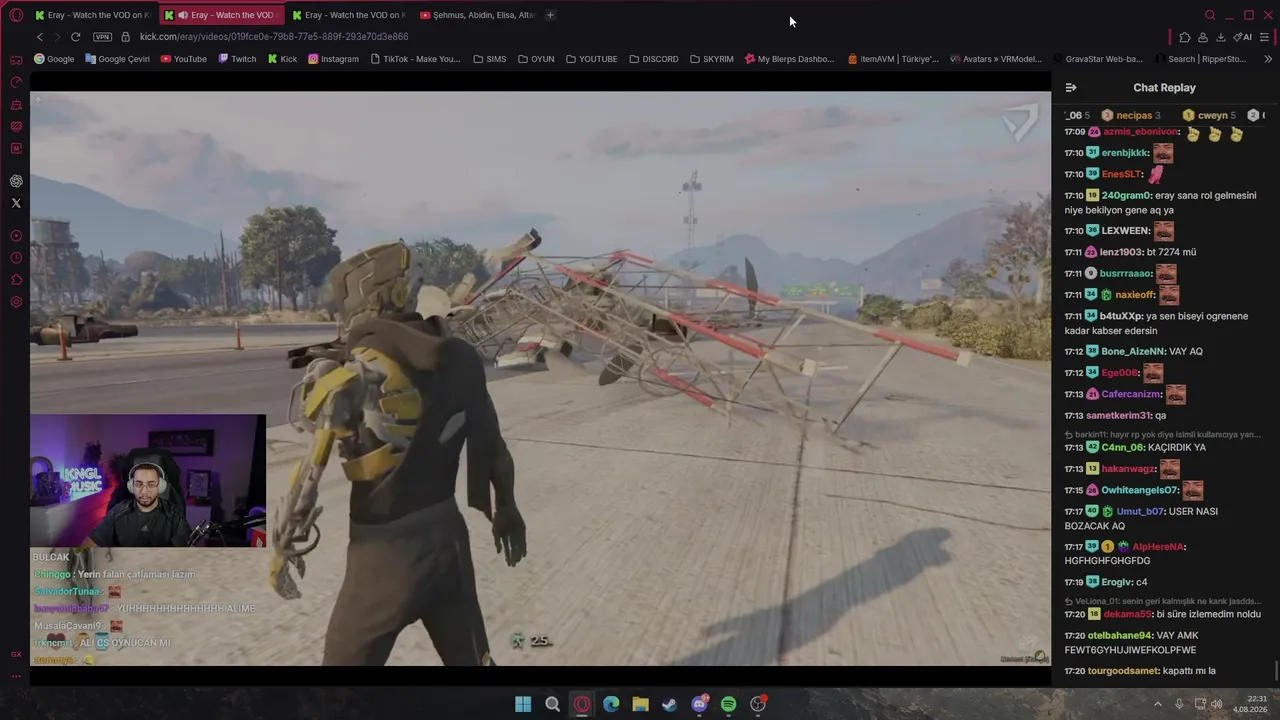Screen dimensions: 1280x720
Task: Expand the SIMS bookmark folder
Action: pos(490,59)
